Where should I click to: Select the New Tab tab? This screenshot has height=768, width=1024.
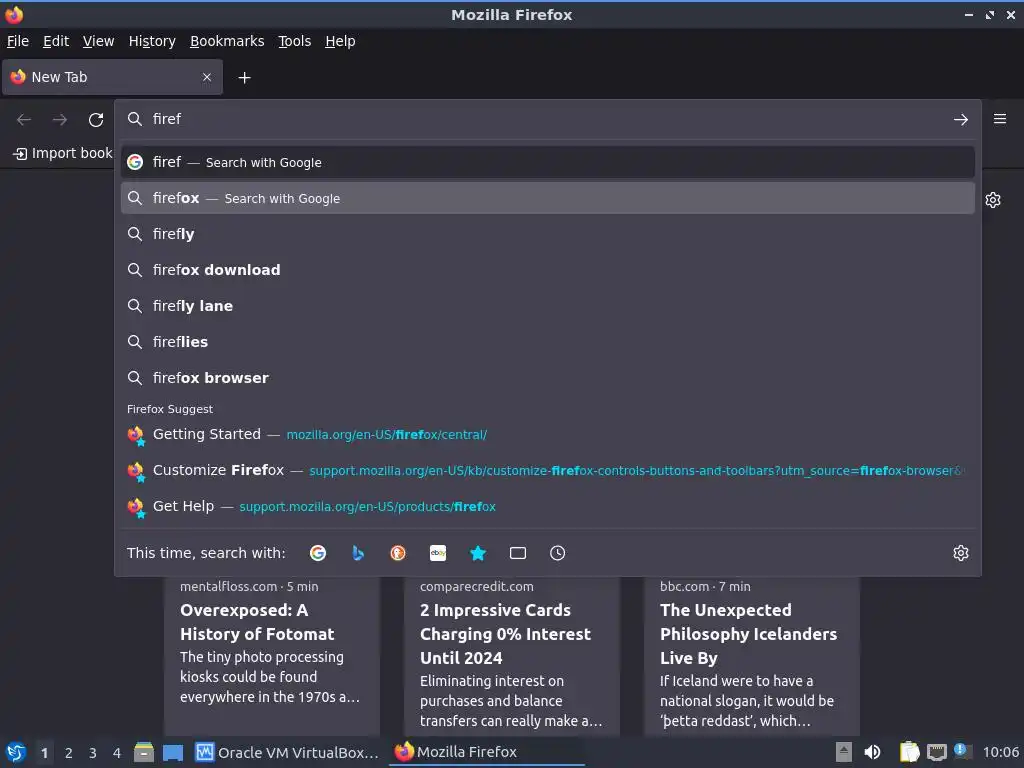[112, 77]
